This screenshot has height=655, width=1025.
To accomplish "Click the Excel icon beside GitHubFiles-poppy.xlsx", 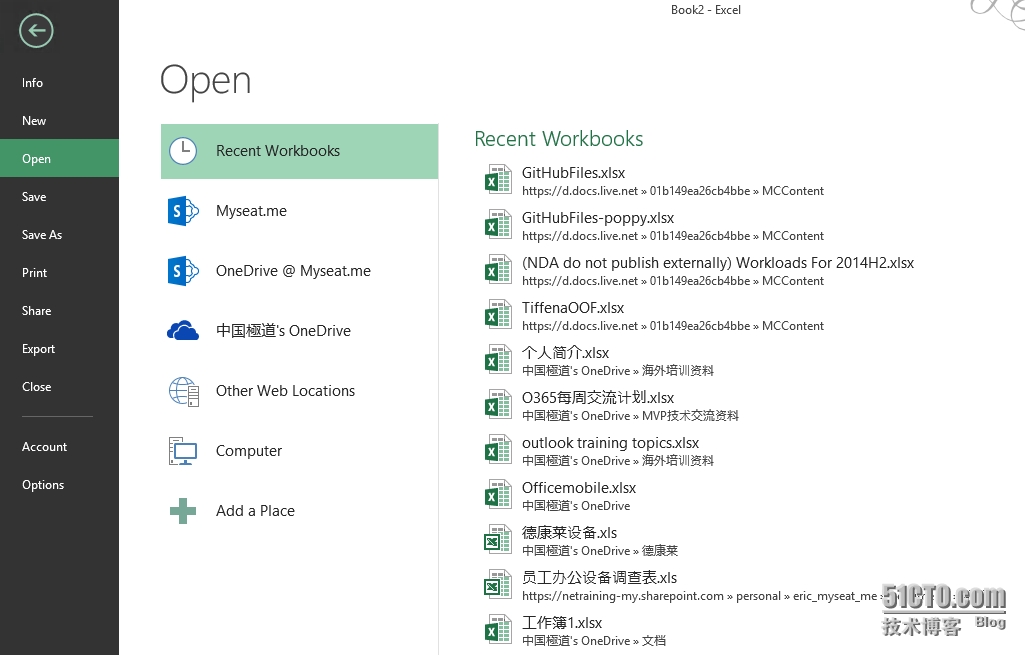I will [498, 225].
